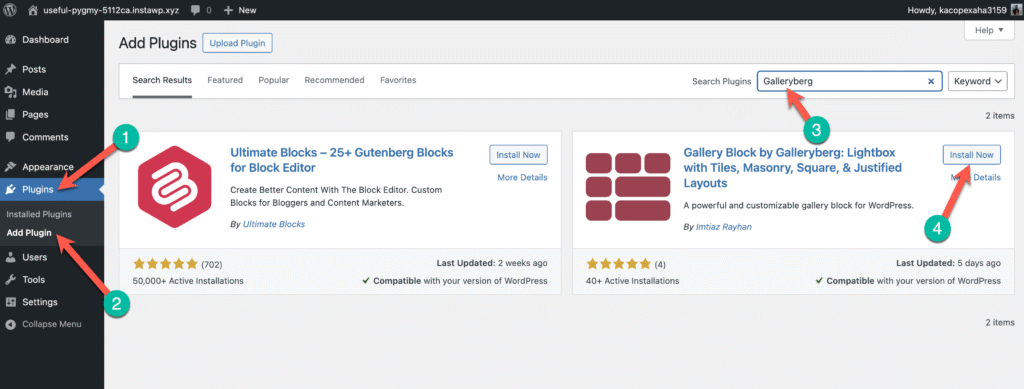
Task: Click the Galleryberg plugin thumbnail
Action: tap(628, 186)
